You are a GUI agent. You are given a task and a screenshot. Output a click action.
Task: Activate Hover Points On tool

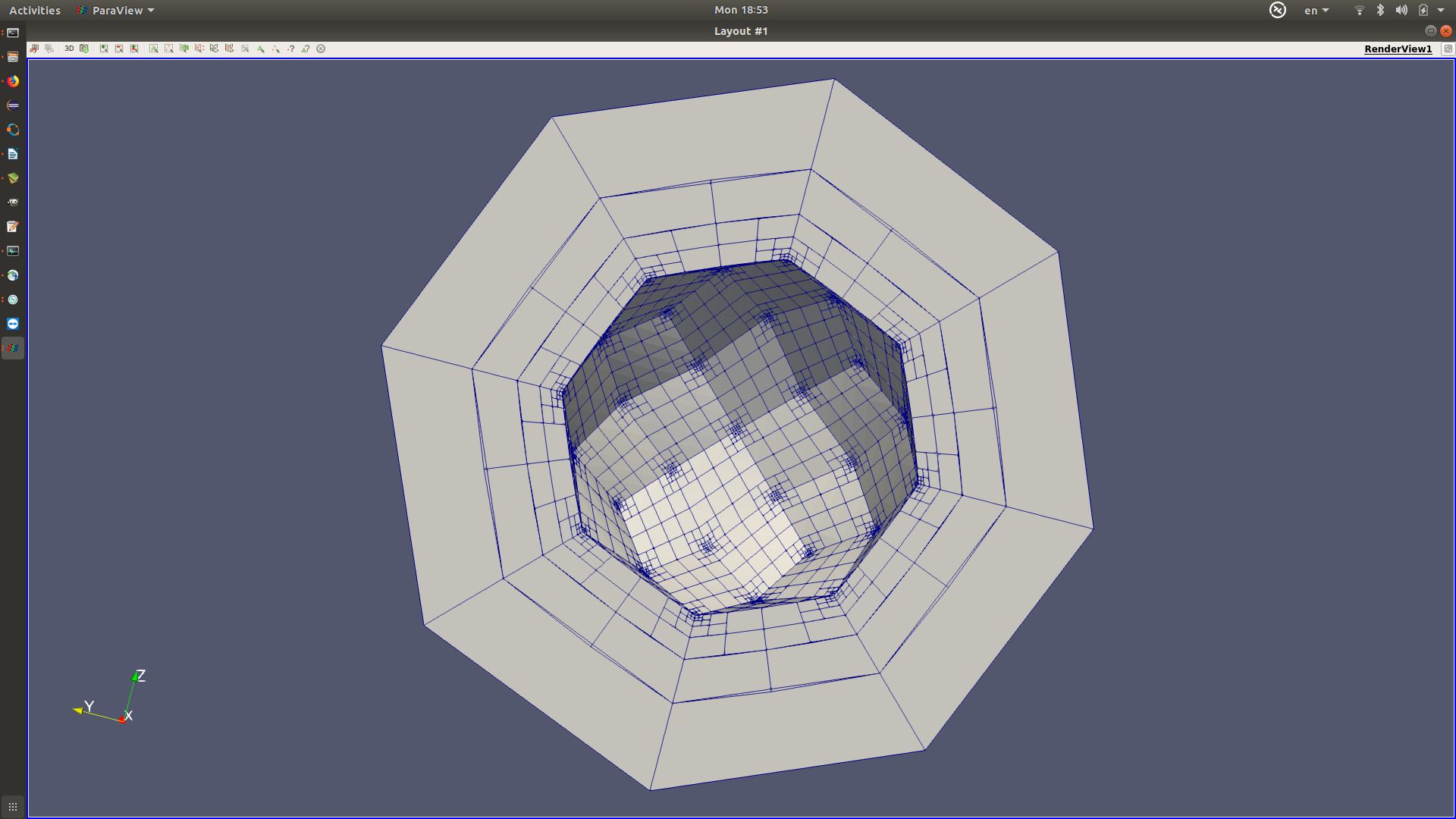290,49
